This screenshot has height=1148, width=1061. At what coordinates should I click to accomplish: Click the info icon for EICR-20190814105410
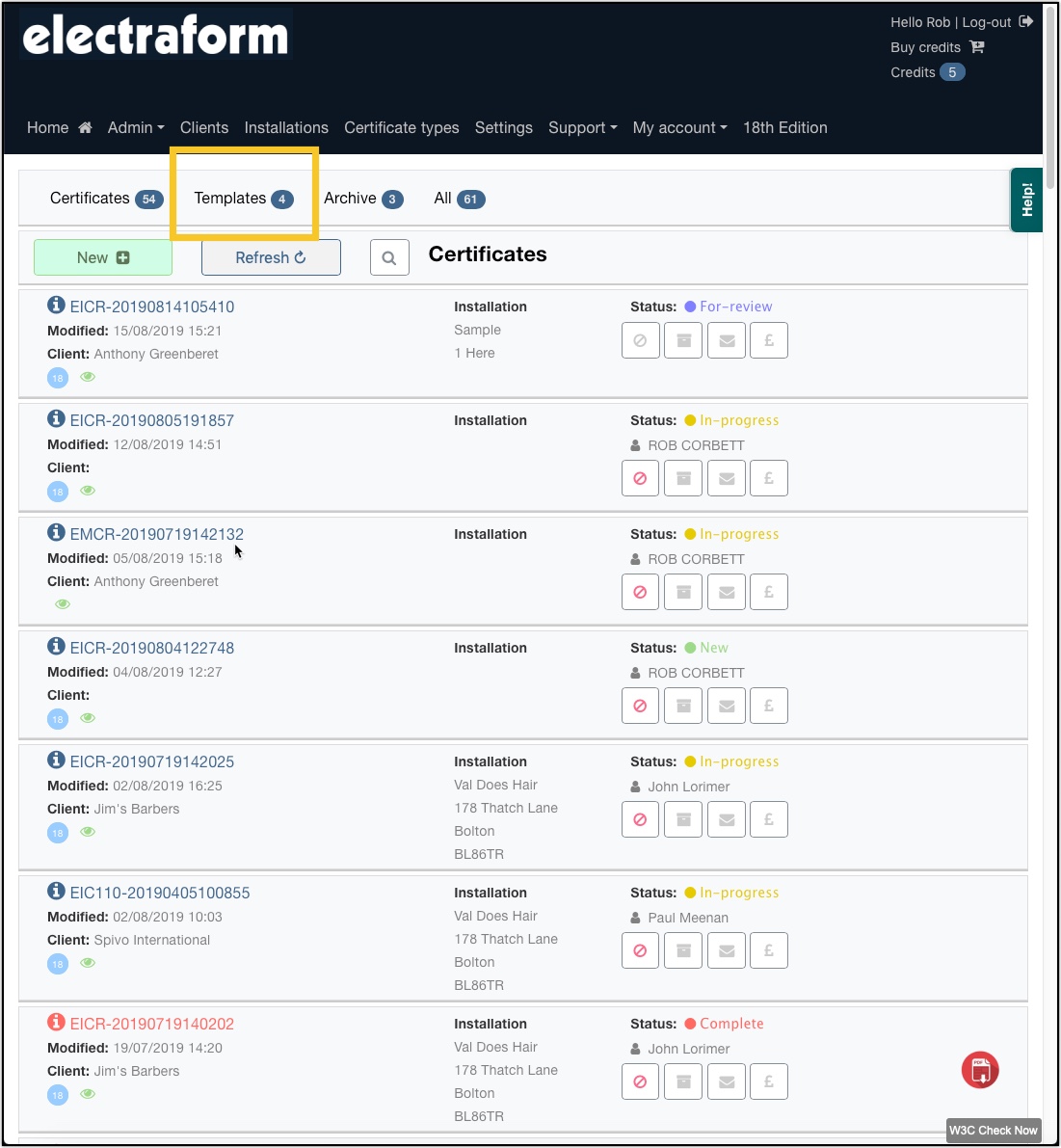pyautogui.click(x=56, y=305)
